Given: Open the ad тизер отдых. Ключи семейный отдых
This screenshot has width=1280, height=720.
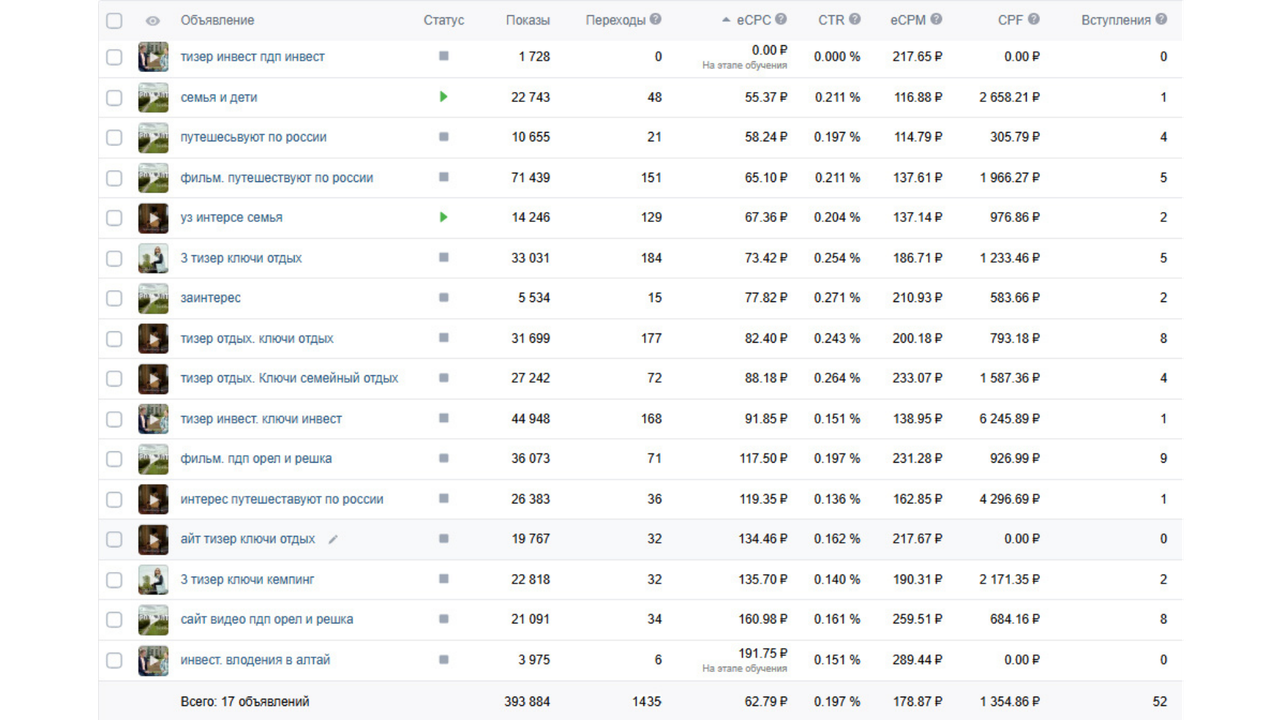Looking at the screenshot, I should coord(289,378).
